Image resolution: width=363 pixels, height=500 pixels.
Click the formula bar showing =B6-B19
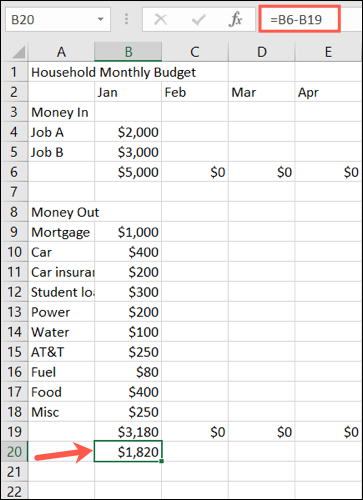(299, 20)
